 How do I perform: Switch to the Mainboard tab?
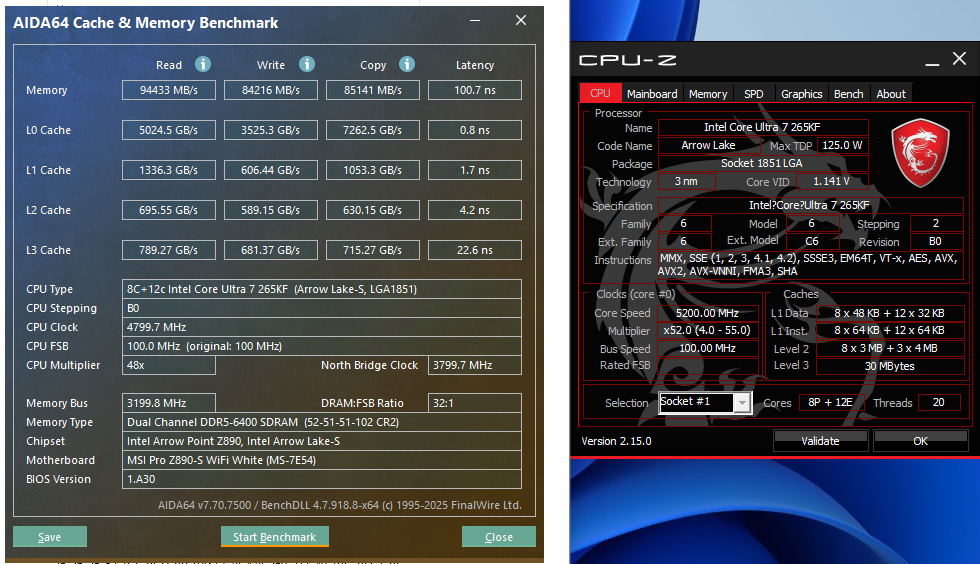pyautogui.click(x=652, y=94)
